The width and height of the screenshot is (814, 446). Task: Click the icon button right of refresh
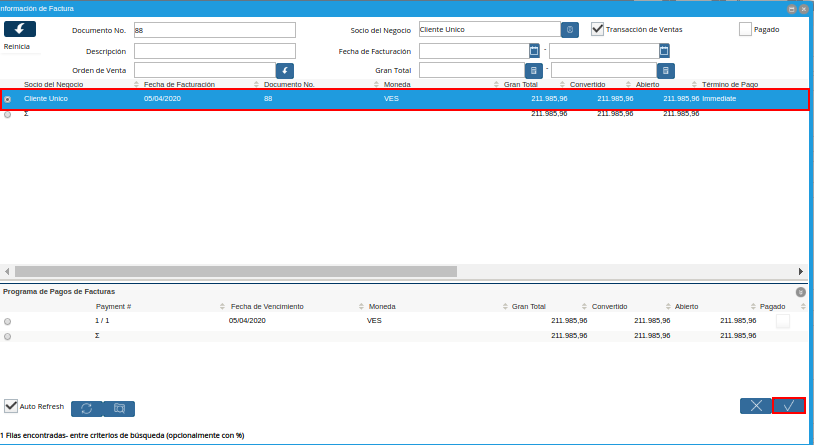pyautogui.click(x=119, y=408)
